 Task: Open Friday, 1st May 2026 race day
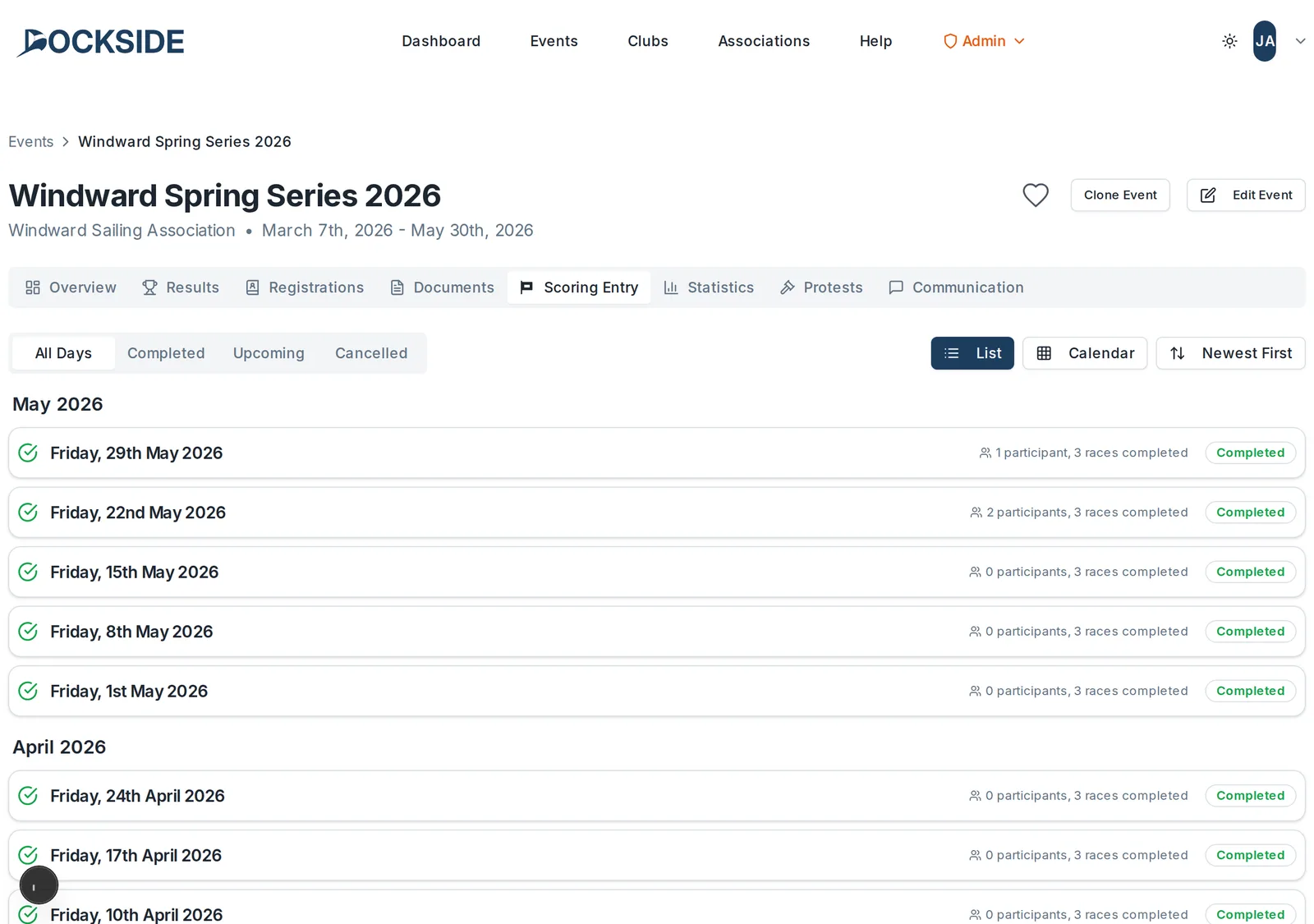[x=657, y=691]
